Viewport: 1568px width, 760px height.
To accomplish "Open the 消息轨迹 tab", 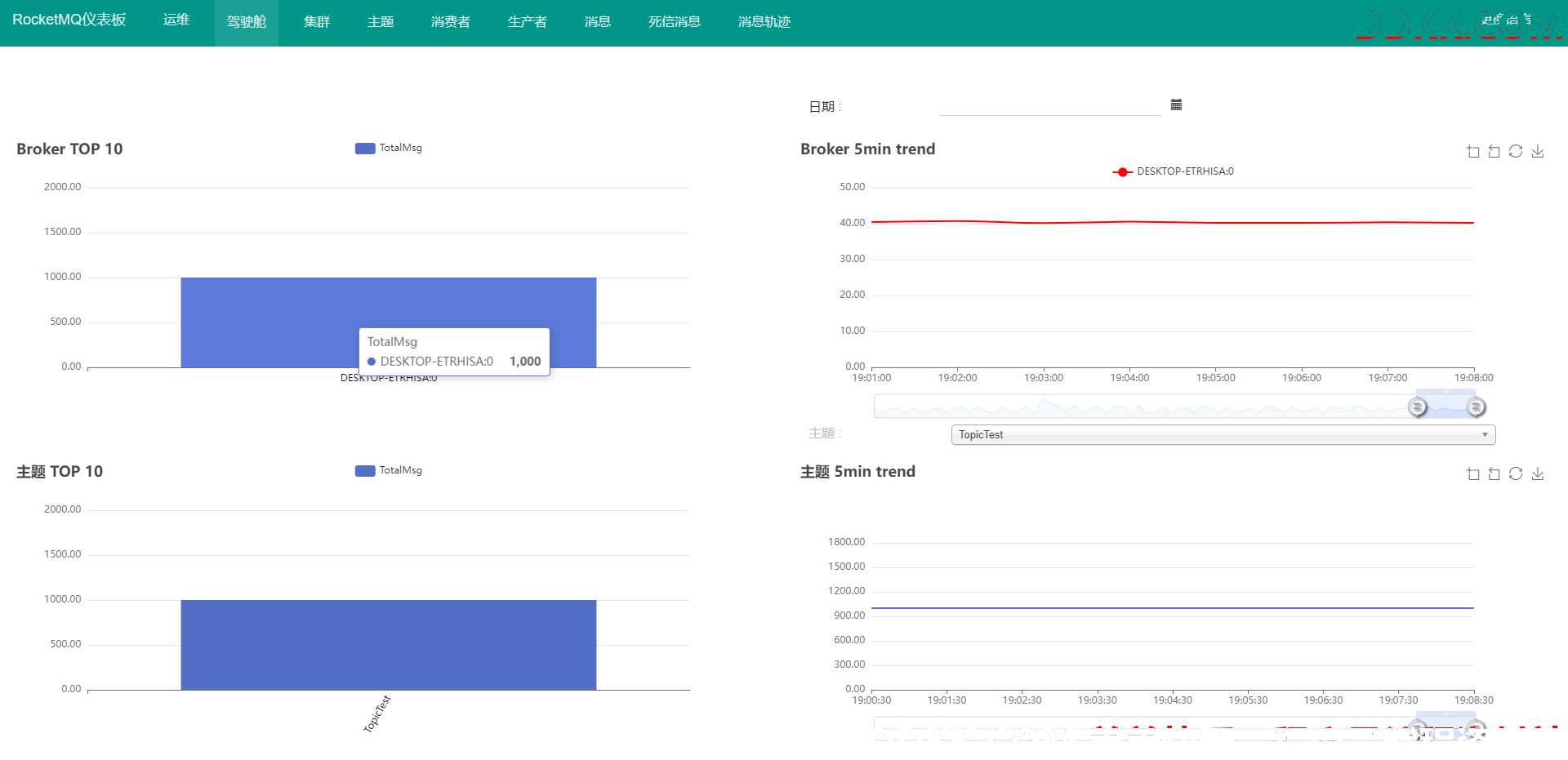I will point(764,22).
